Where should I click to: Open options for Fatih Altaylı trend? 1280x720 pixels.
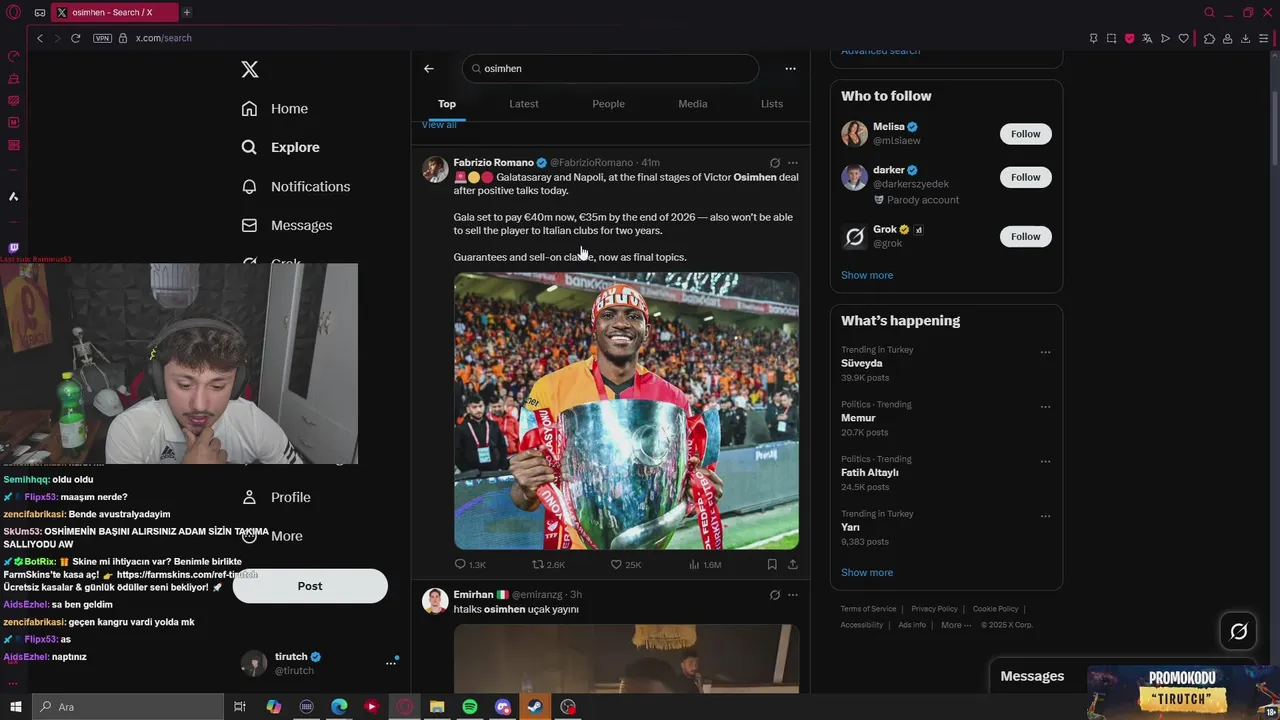1045,462
